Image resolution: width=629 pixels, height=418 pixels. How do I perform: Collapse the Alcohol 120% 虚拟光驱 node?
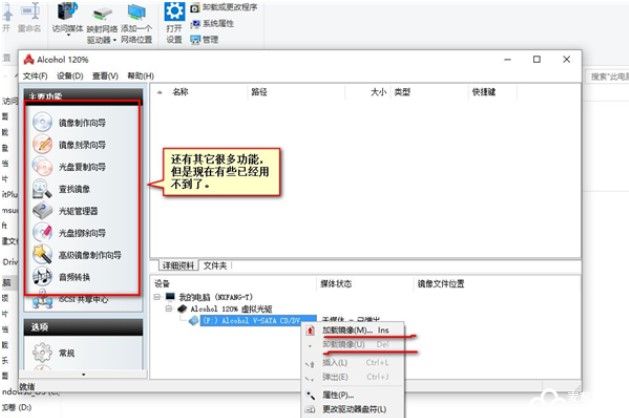(x=169, y=308)
